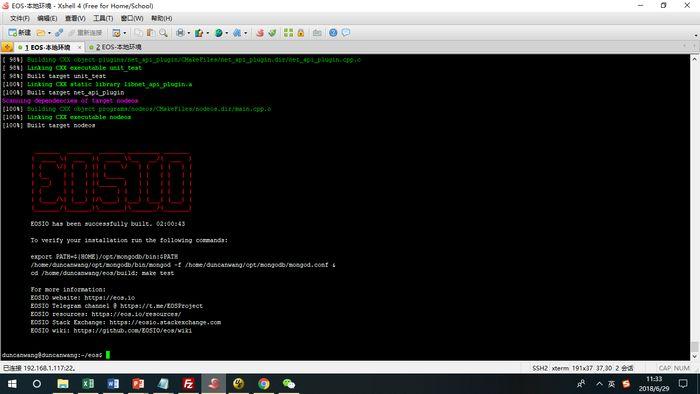
Task: Expand the color scheme dropdown arrow
Action: [208, 33]
